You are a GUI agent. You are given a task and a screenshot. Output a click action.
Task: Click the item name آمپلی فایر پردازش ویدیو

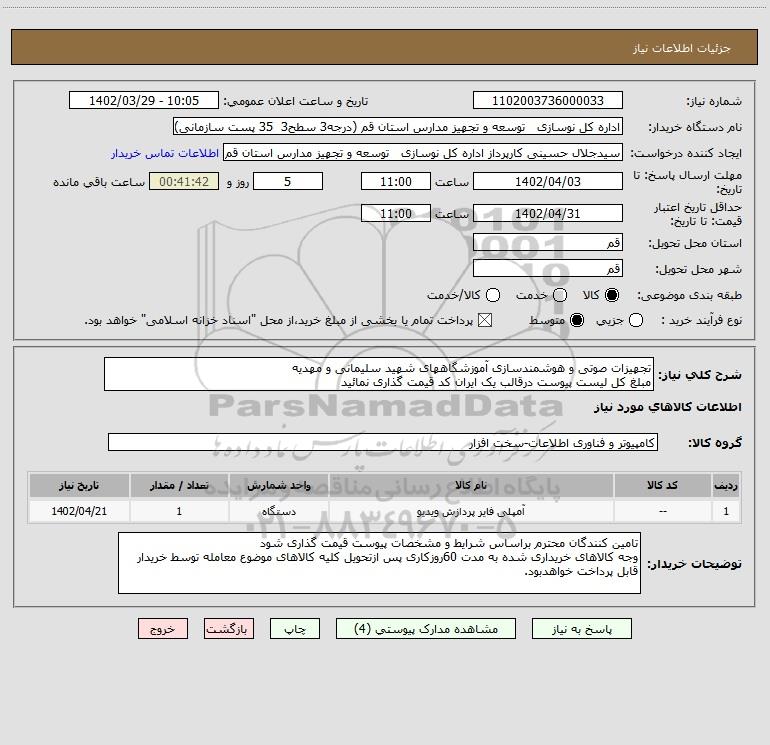pos(470,512)
